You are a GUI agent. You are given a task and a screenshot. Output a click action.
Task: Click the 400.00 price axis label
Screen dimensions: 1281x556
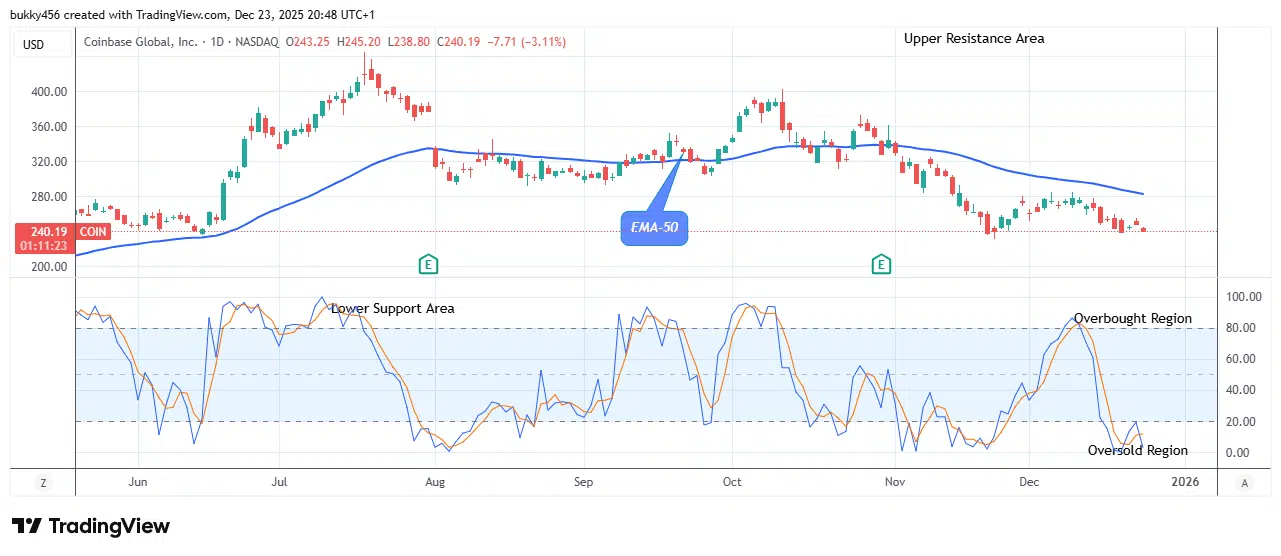tap(47, 91)
